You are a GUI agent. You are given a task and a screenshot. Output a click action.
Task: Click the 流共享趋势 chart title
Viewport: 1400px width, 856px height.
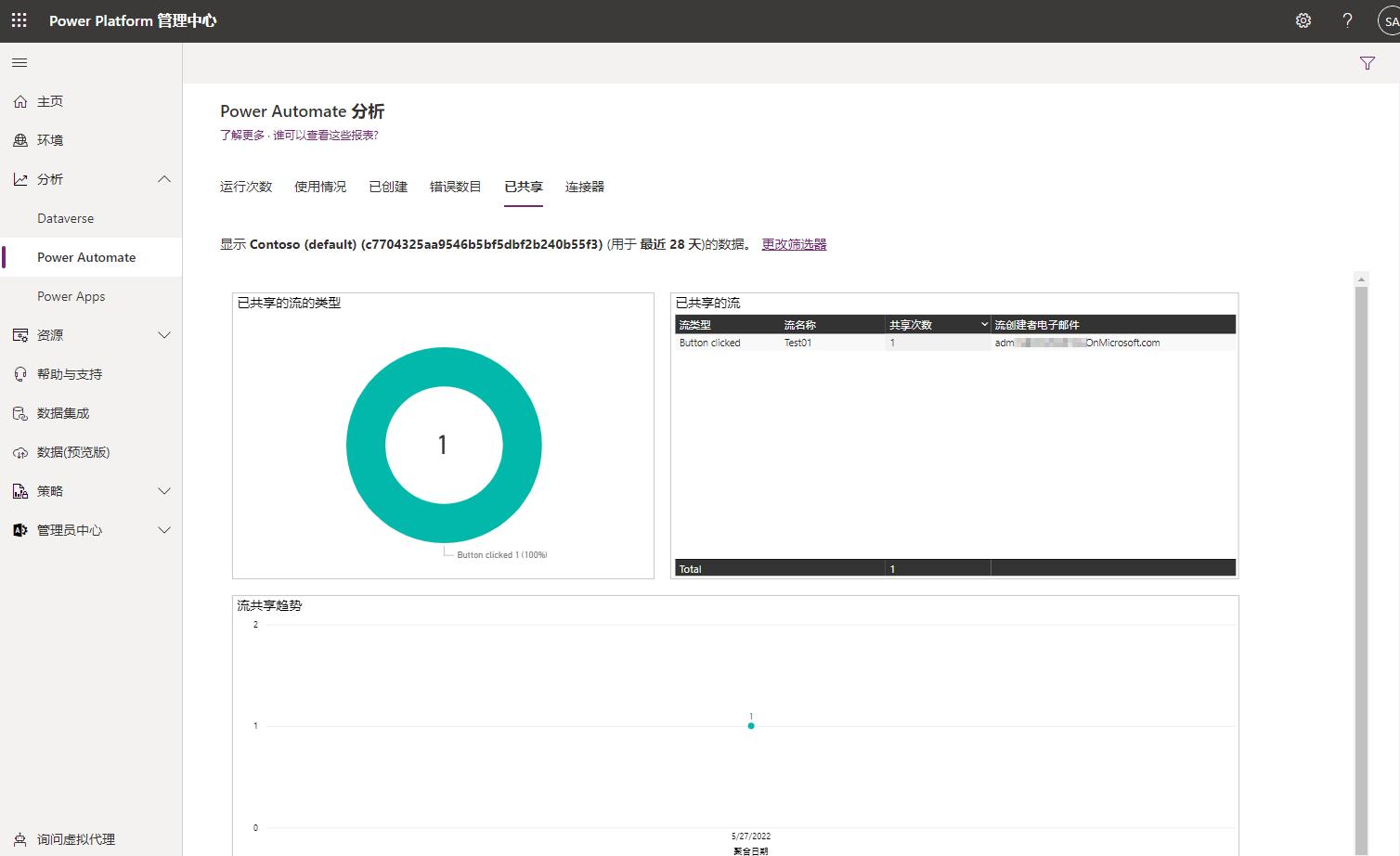coord(269,605)
